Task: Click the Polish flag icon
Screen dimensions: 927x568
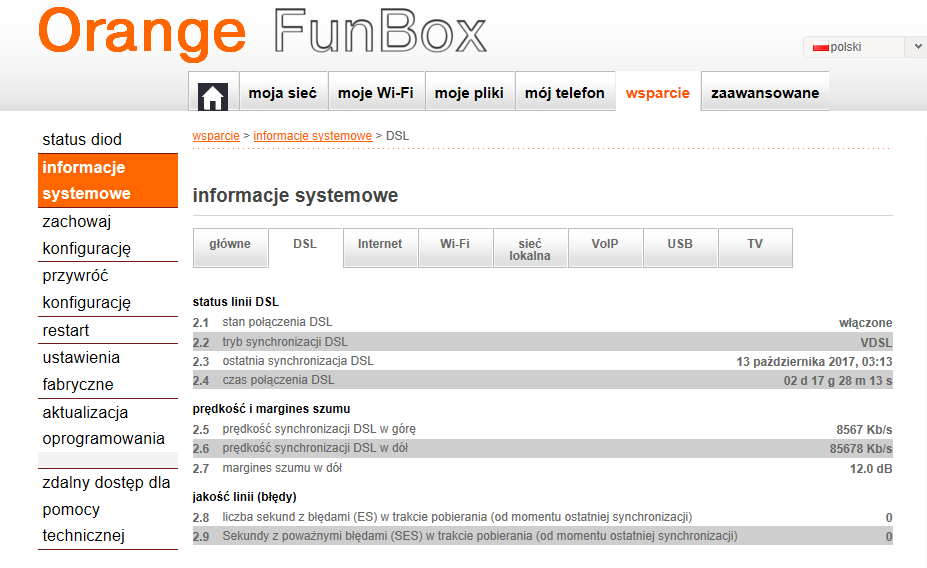Action: click(x=821, y=47)
